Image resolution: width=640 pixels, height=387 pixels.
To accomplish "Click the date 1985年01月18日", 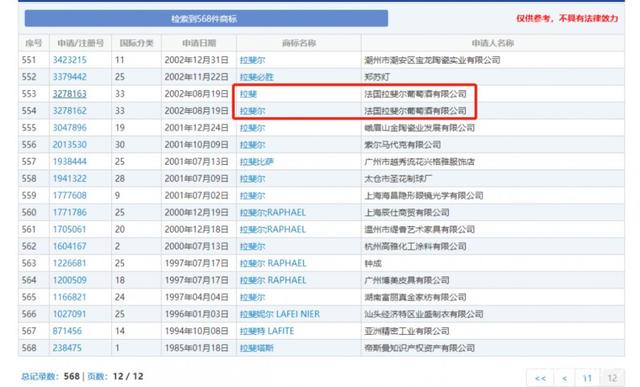I will coord(196,348).
